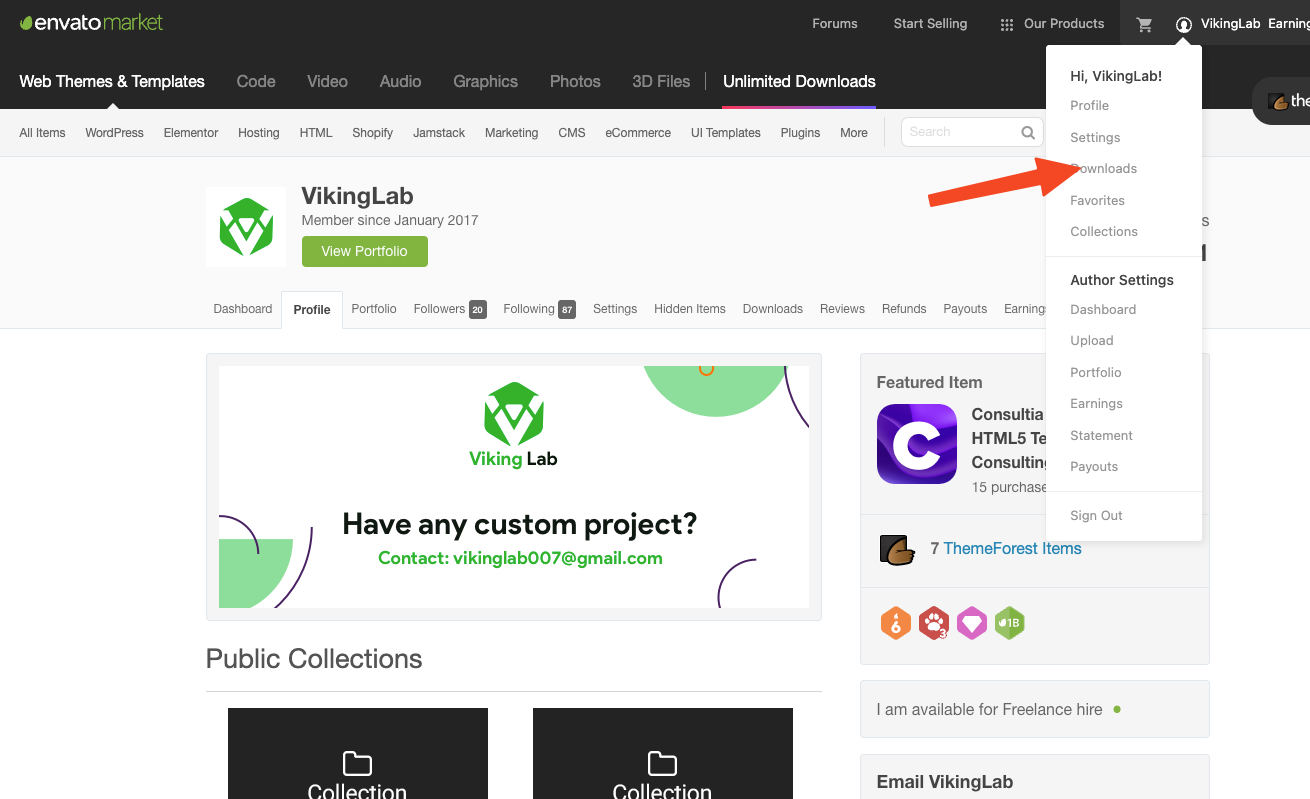Viewport: 1310px width, 799px height.
Task: Choose Profile in the account dropdown
Action: pyautogui.click(x=1089, y=106)
